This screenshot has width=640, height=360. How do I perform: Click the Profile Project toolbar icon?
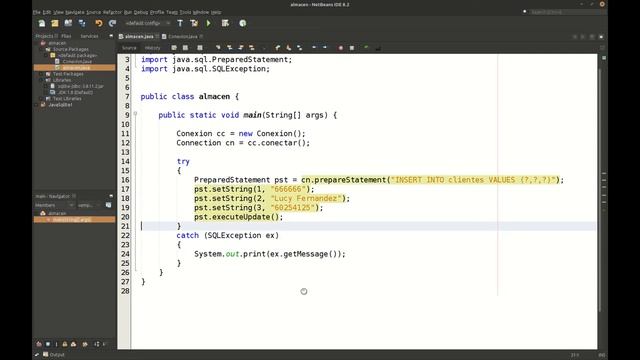coord(243,23)
